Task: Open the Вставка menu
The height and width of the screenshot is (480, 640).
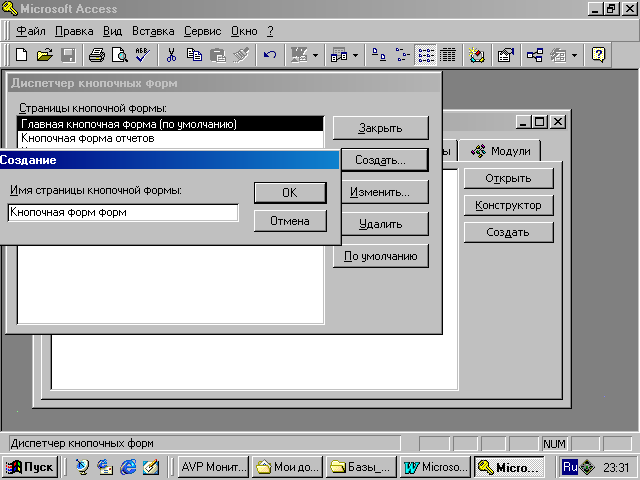Action: point(153,31)
